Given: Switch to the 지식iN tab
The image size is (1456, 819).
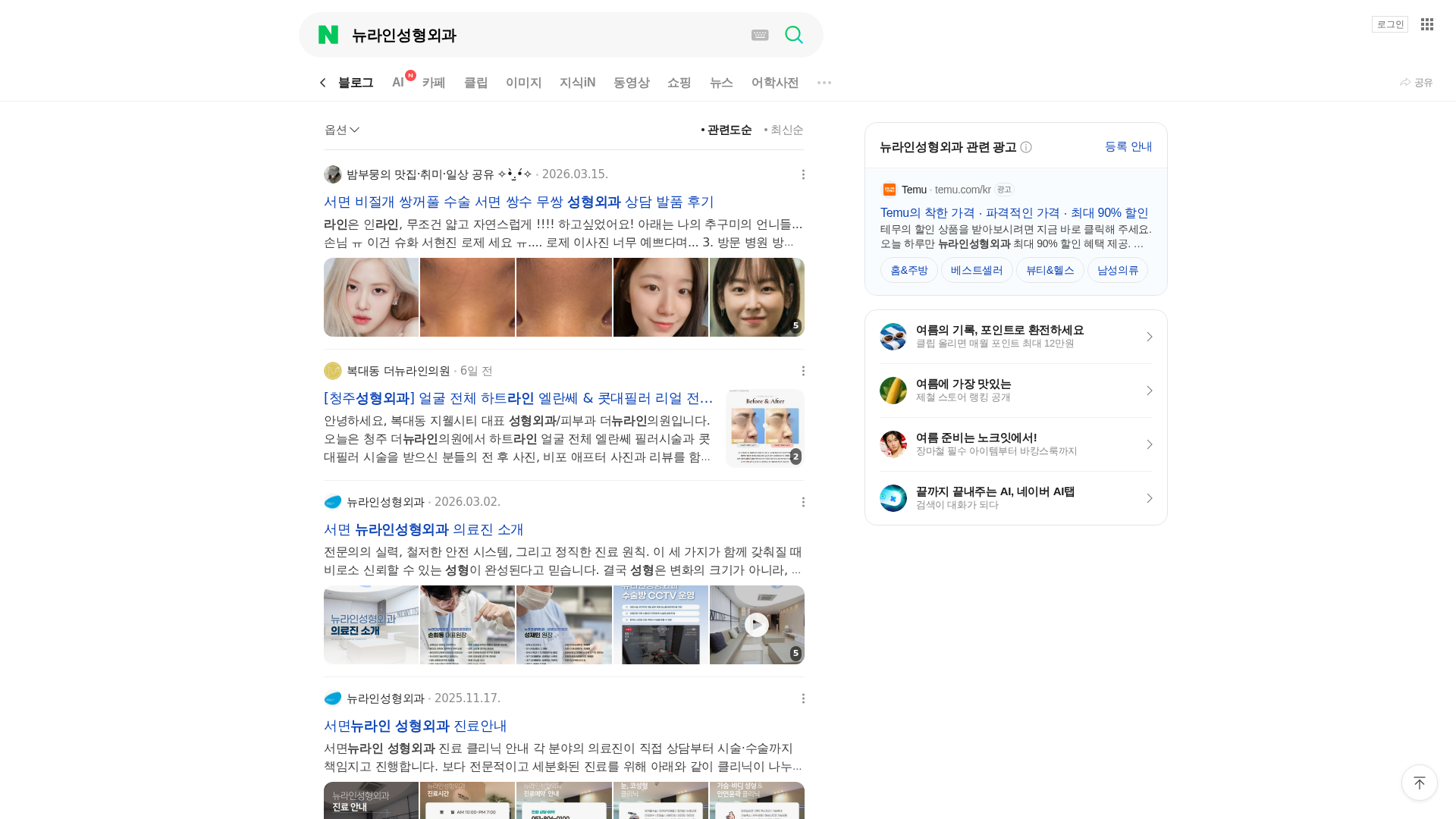Looking at the screenshot, I should (578, 83).
